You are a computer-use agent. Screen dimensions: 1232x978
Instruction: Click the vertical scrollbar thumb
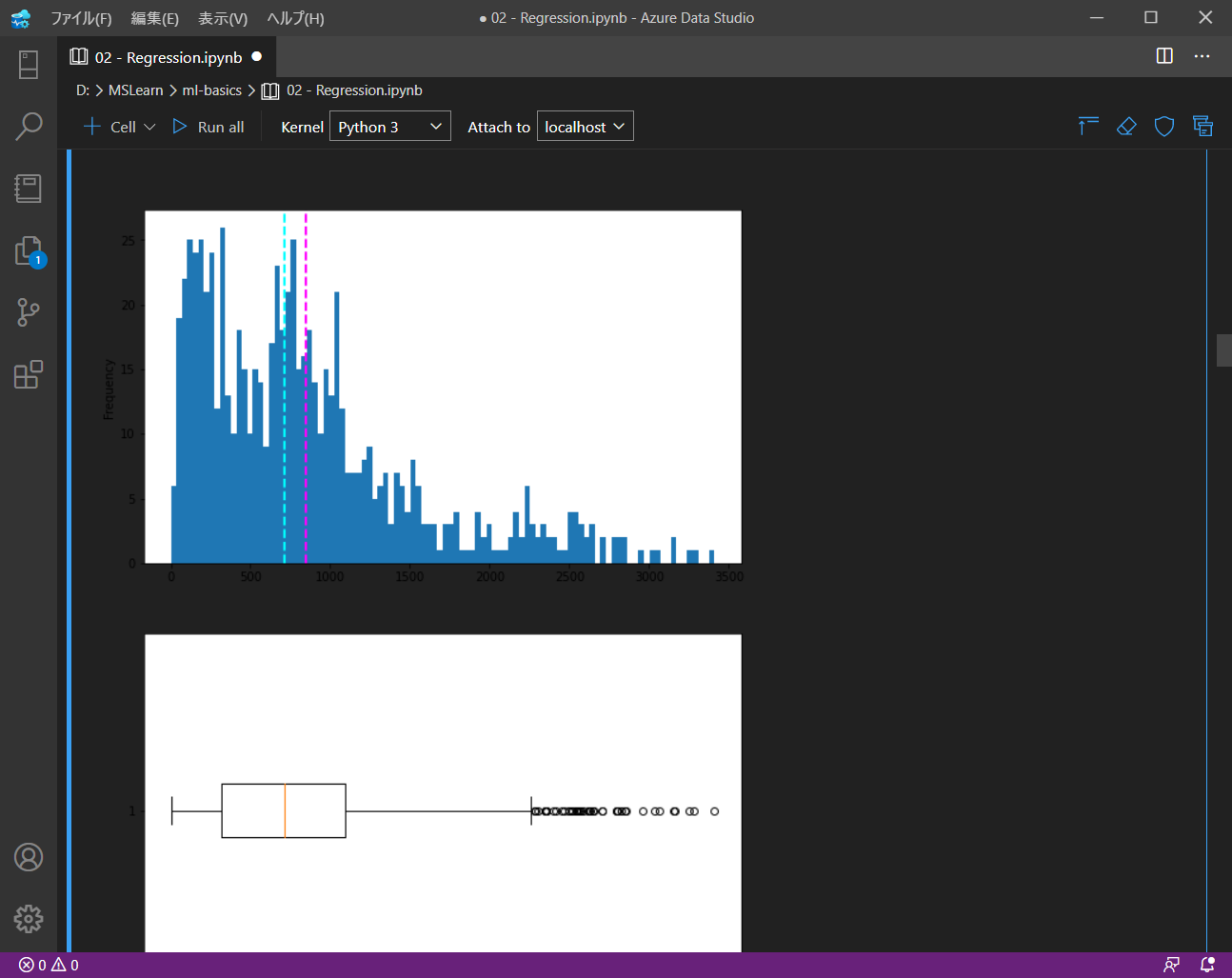tap(1223, 350)
